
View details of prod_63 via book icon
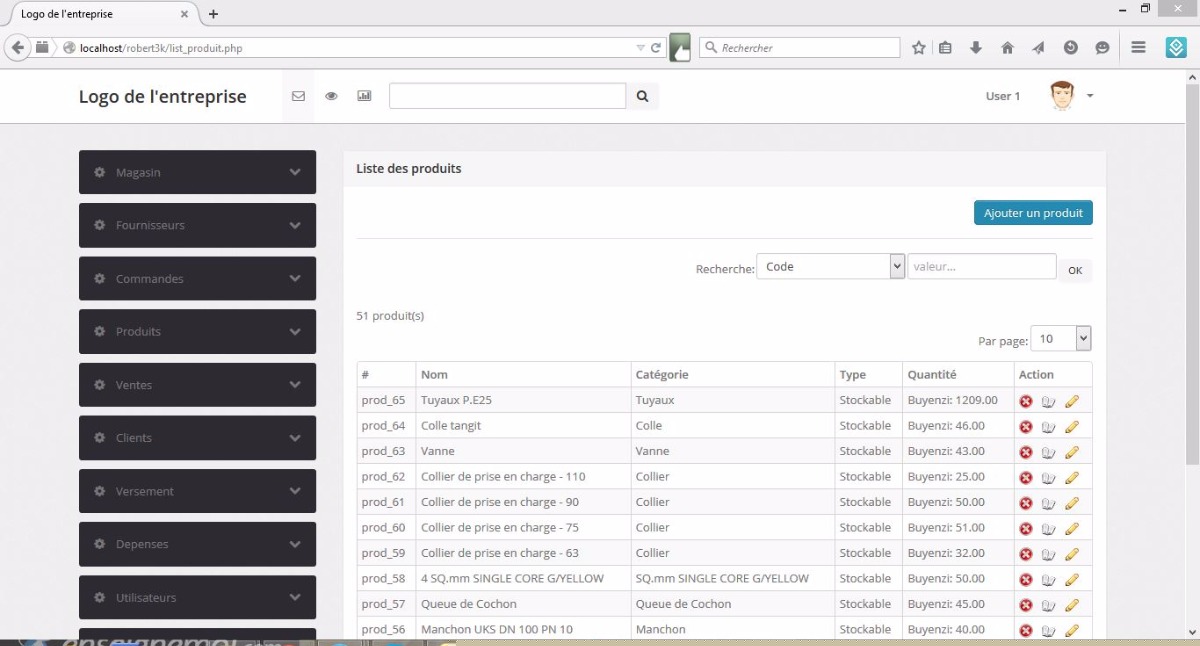[1048, 452]
